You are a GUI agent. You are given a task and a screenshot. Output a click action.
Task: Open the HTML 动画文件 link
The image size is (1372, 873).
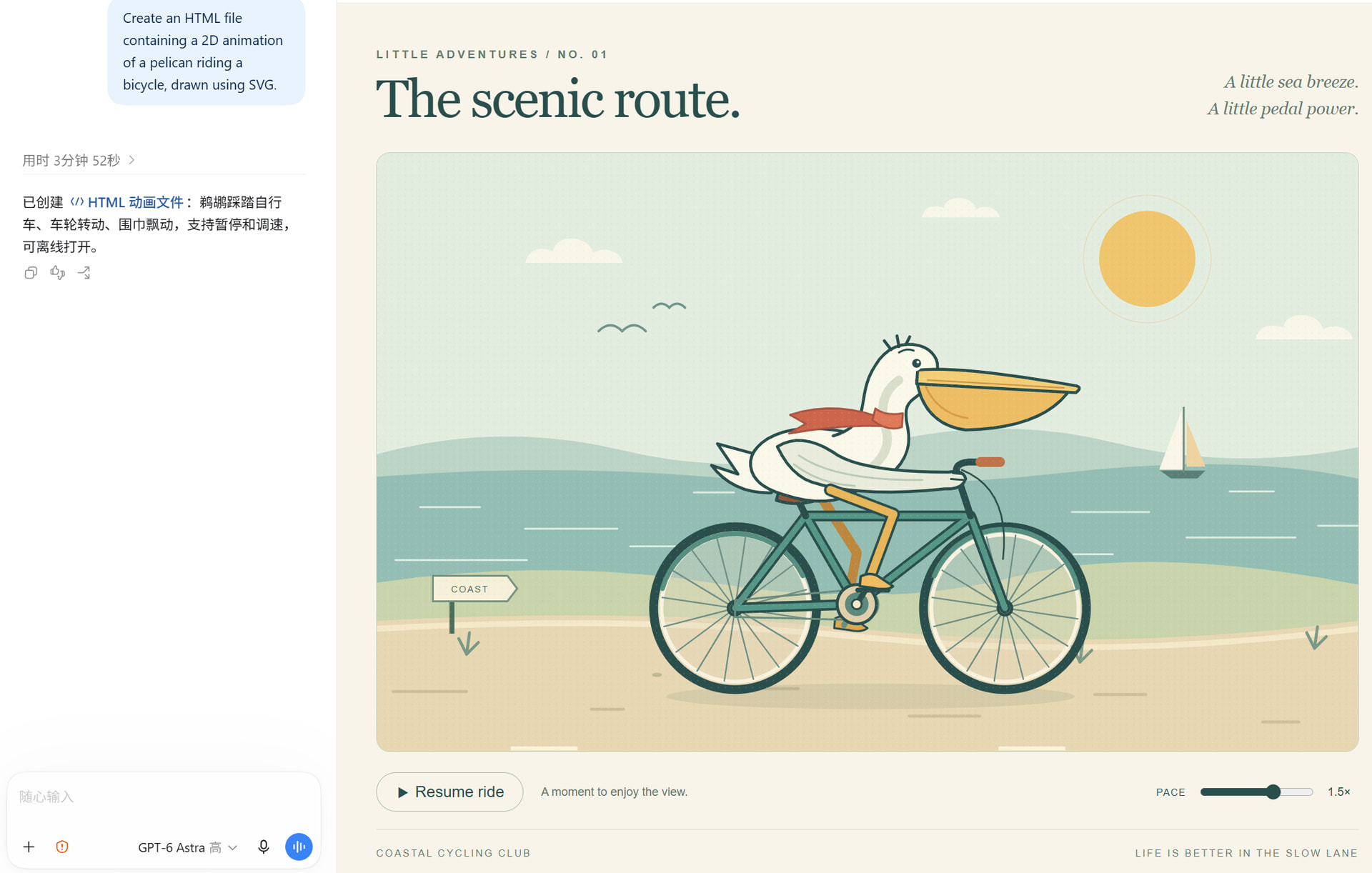click(x=135, y=202)
